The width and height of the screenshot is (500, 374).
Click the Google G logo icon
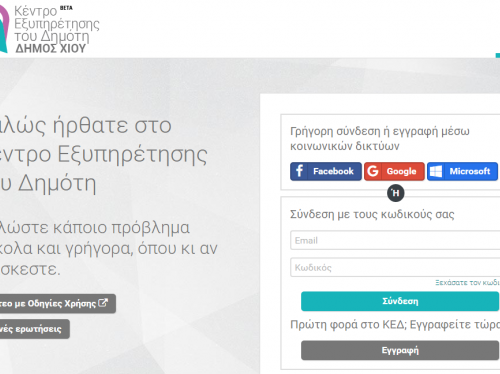pyautogui.click(x=373, y=171)
